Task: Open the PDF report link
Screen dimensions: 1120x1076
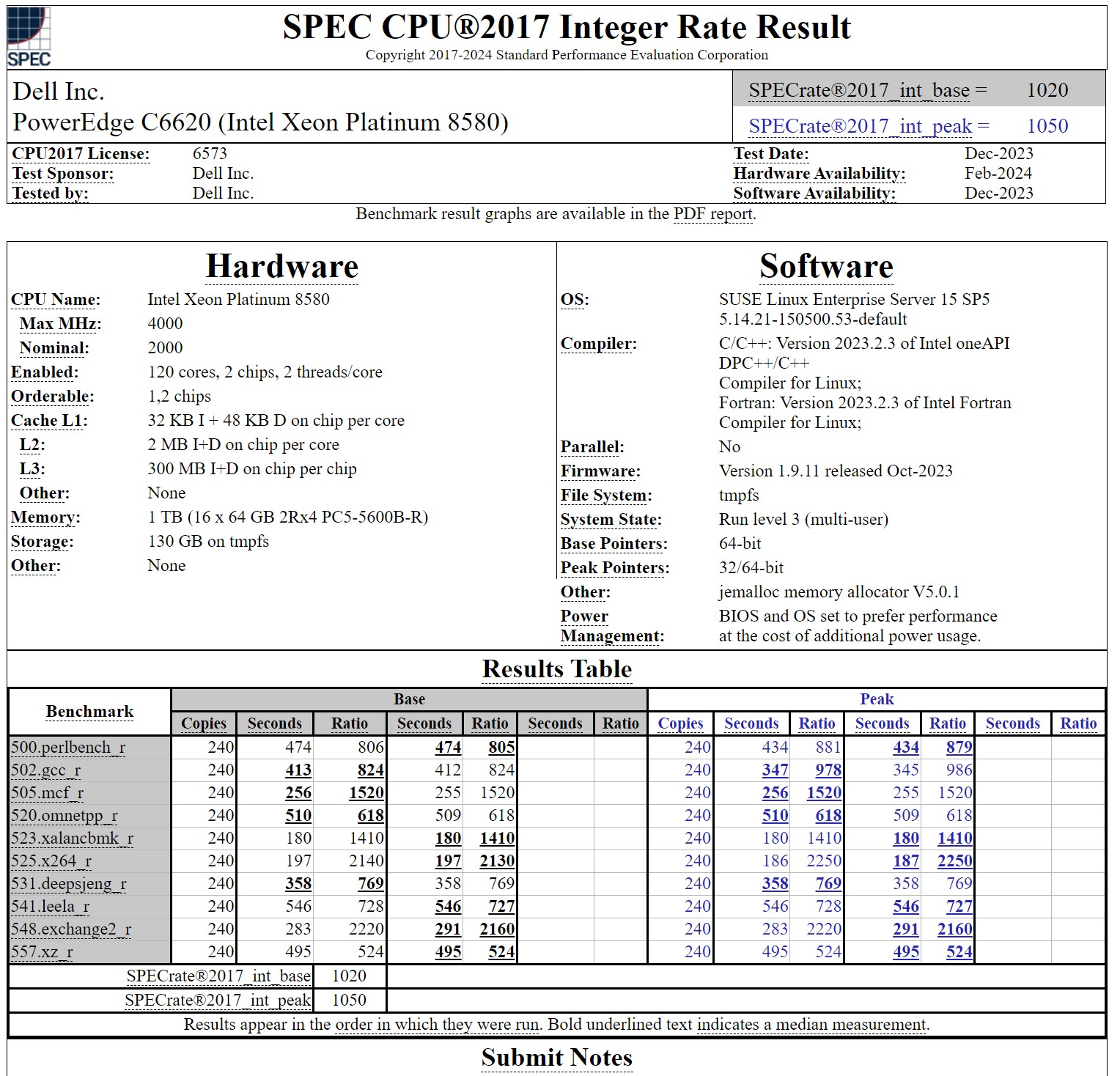Action: [x=712, y=214]
